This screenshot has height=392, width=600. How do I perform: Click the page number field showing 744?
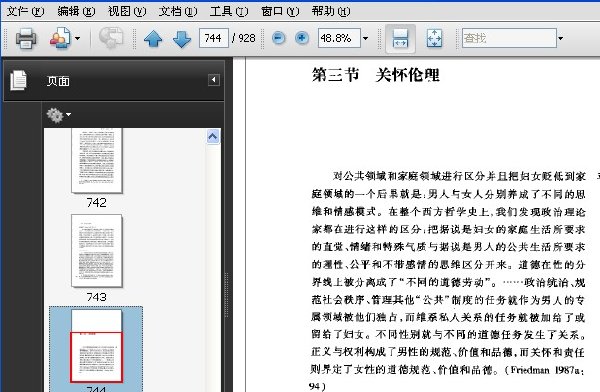click(214, 38)
